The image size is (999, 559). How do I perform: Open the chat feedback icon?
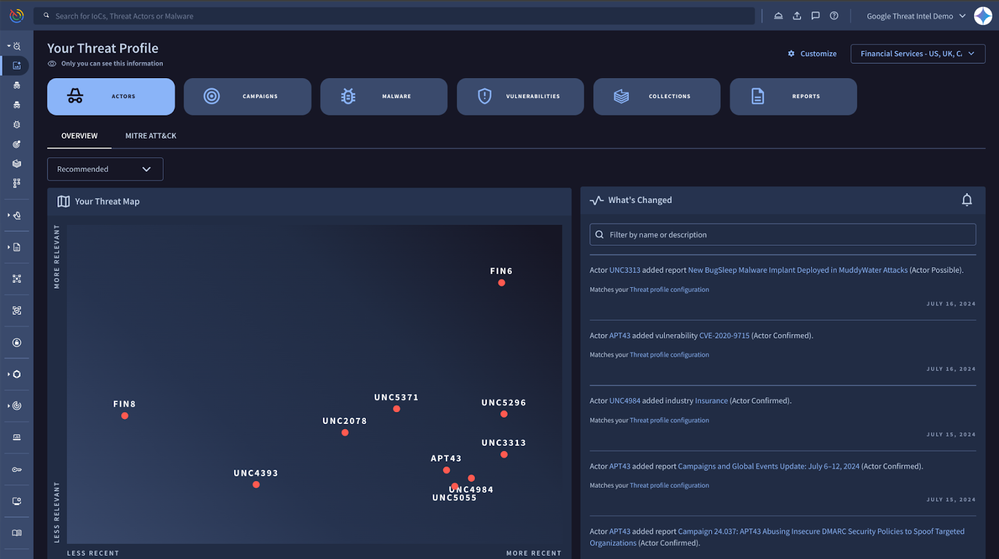815,16
